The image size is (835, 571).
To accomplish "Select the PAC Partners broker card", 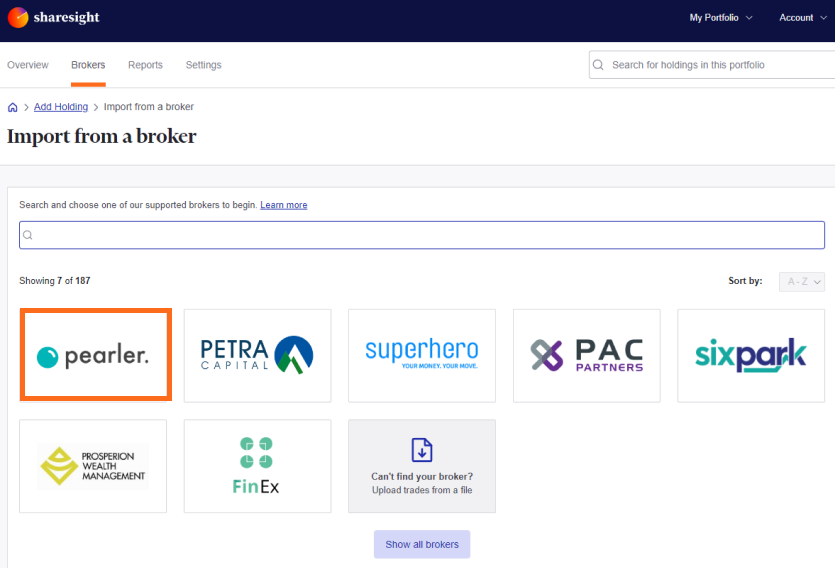I will [586, 356].
